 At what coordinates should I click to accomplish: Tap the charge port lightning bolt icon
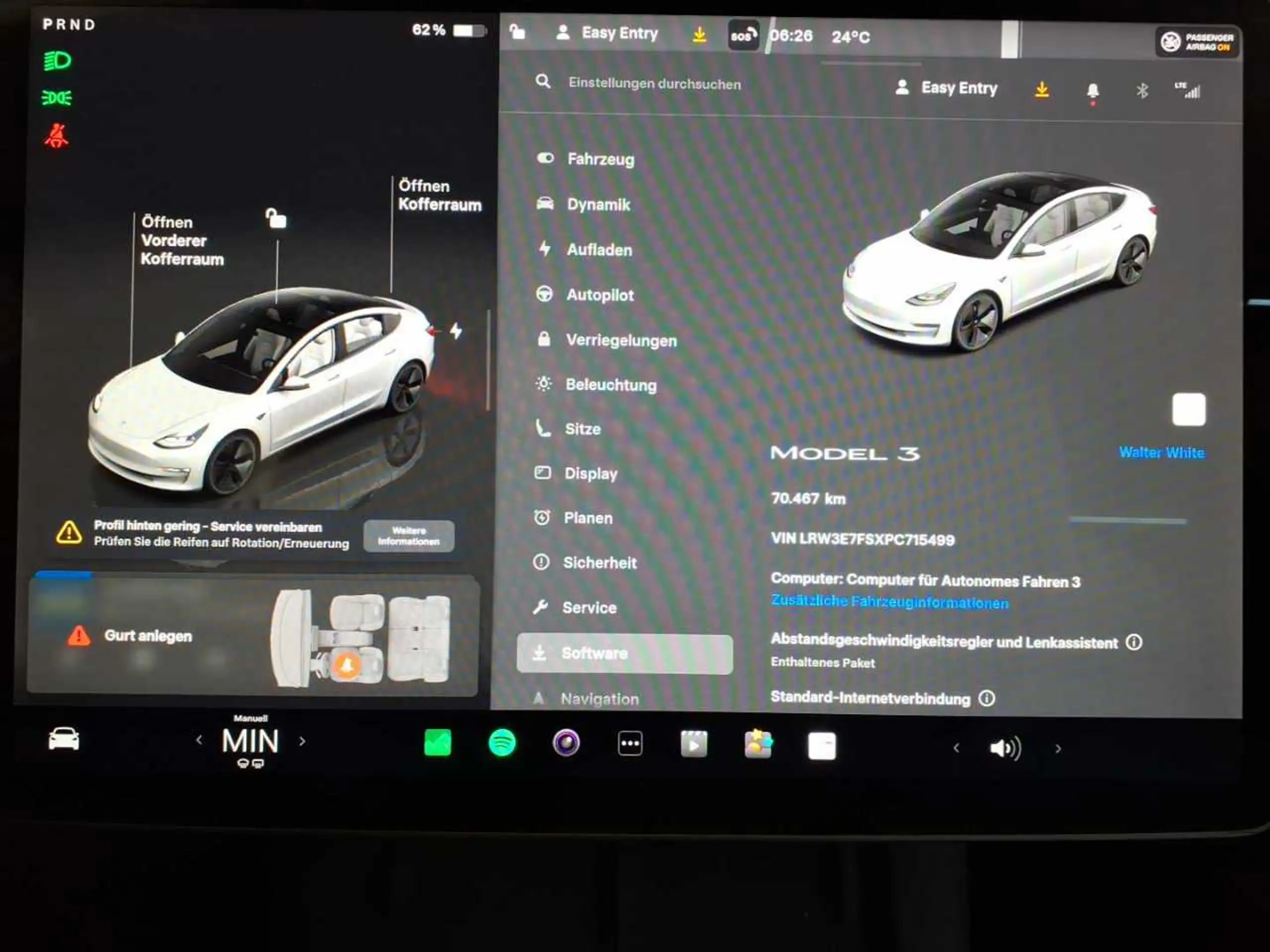click(x=456, y=331)
